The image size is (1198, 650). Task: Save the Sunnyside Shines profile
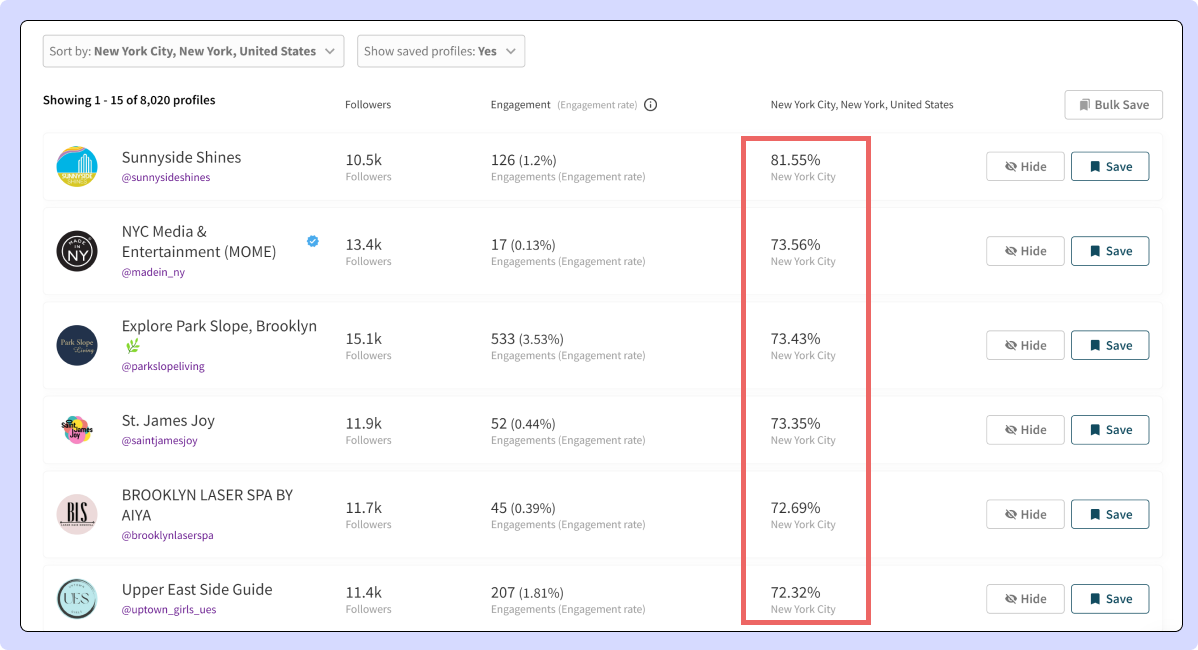pyautogui.click(x=1110, y=166)
